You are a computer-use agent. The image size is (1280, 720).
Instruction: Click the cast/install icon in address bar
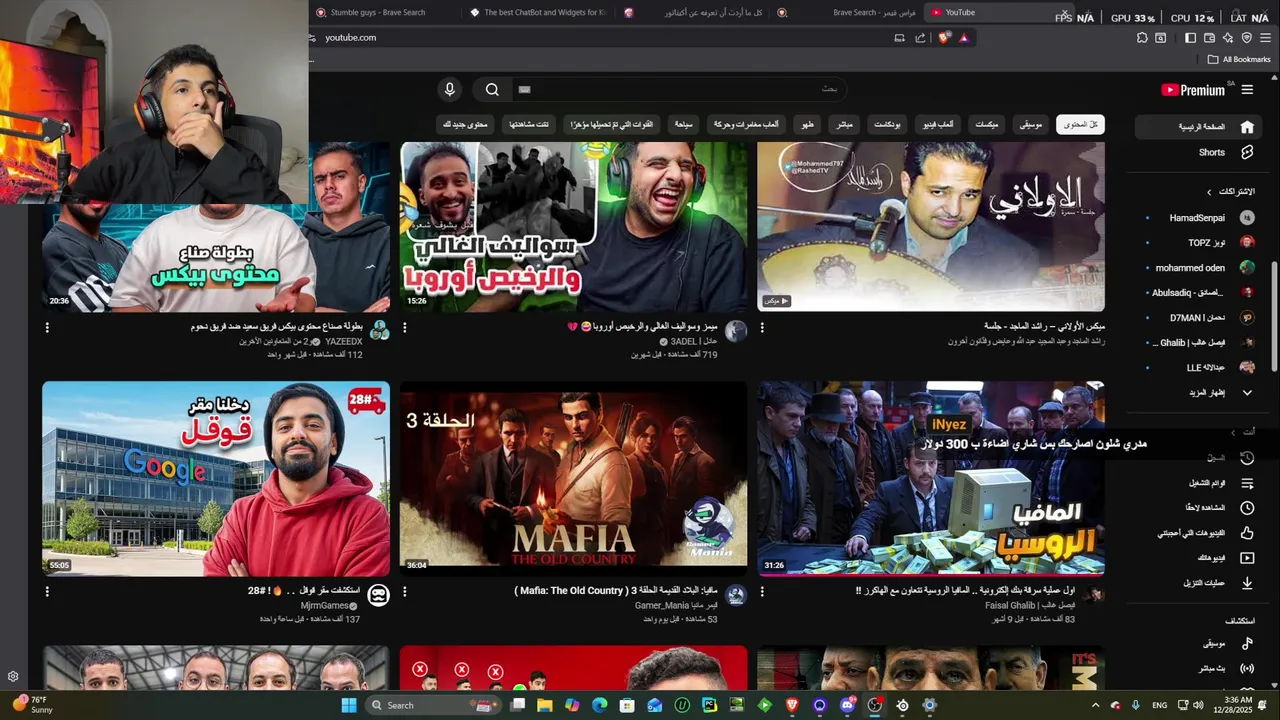[x=898, y=38]
